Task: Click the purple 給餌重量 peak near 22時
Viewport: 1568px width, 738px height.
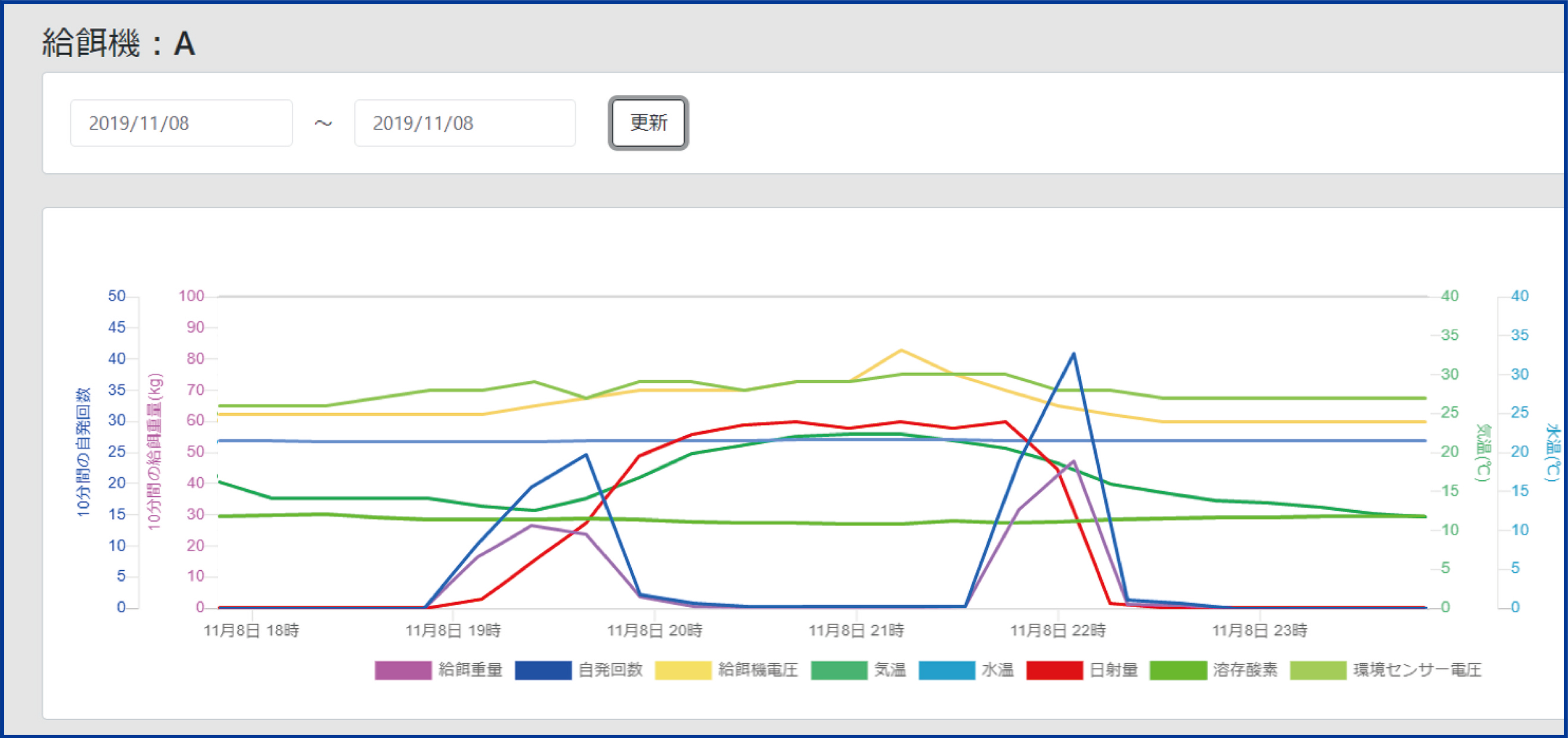Action: [x=1074, y=461]
